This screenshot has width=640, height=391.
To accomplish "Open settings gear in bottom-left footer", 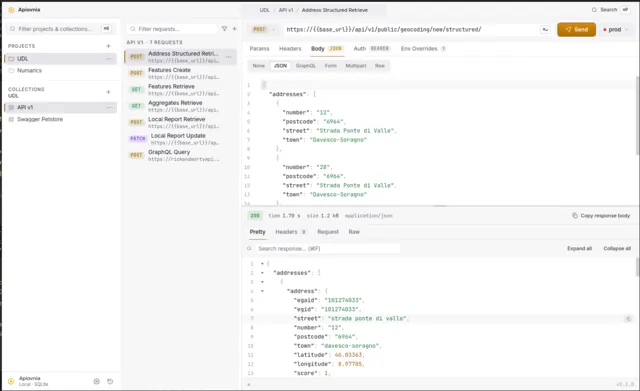I will pyautogui.click(x=96, y=381).
